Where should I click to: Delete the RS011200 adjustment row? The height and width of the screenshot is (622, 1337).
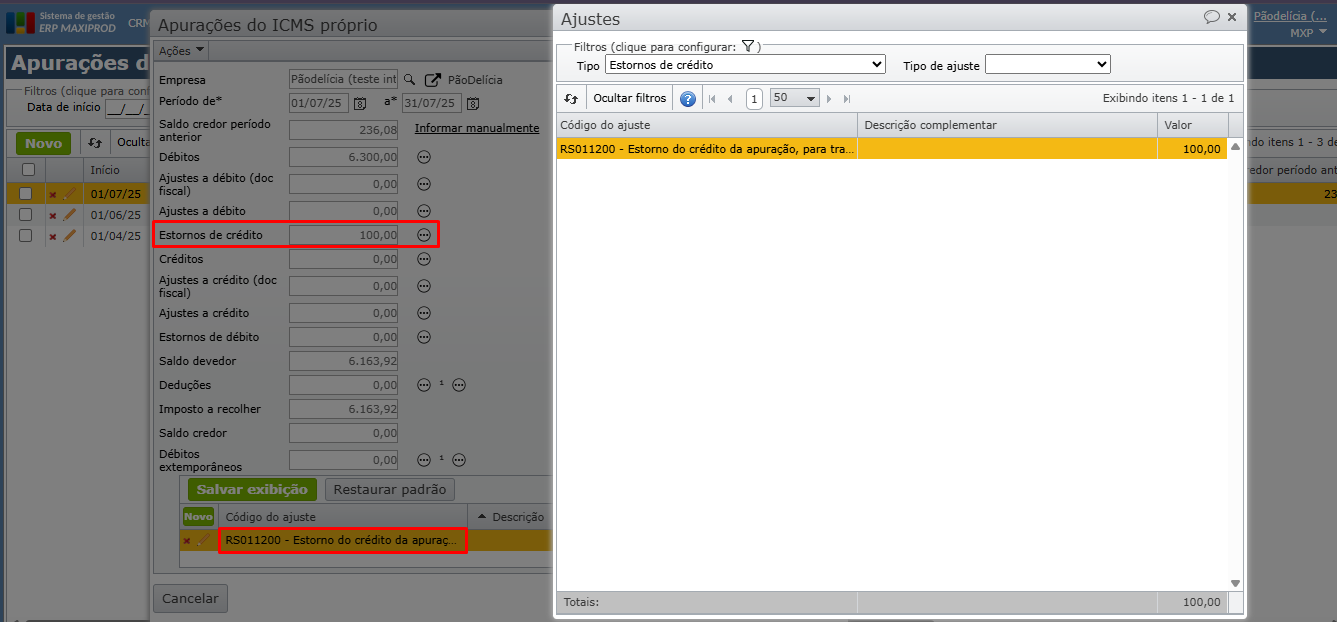coord(187,541)
